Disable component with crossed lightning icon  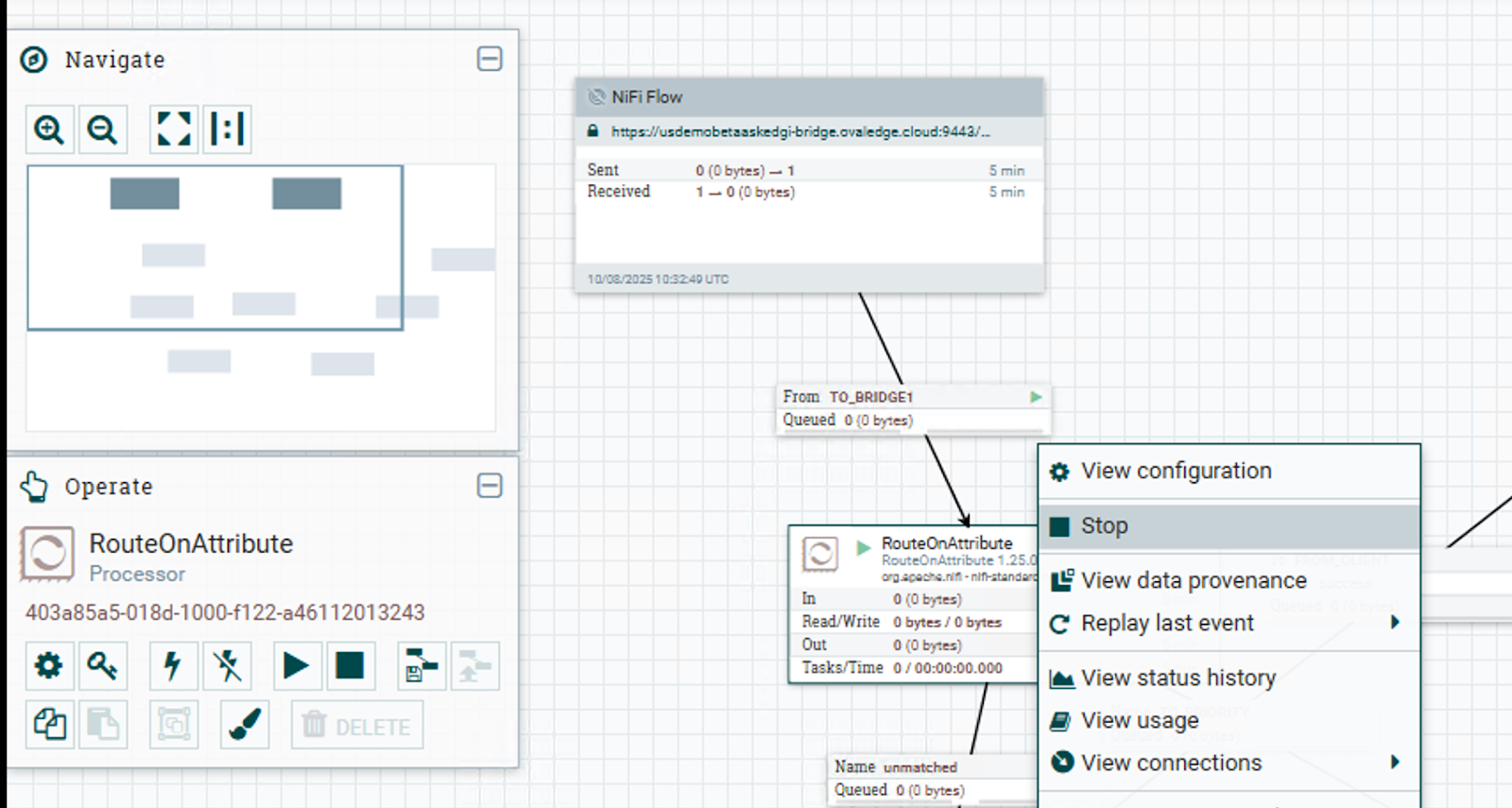(x=227, y=666)
